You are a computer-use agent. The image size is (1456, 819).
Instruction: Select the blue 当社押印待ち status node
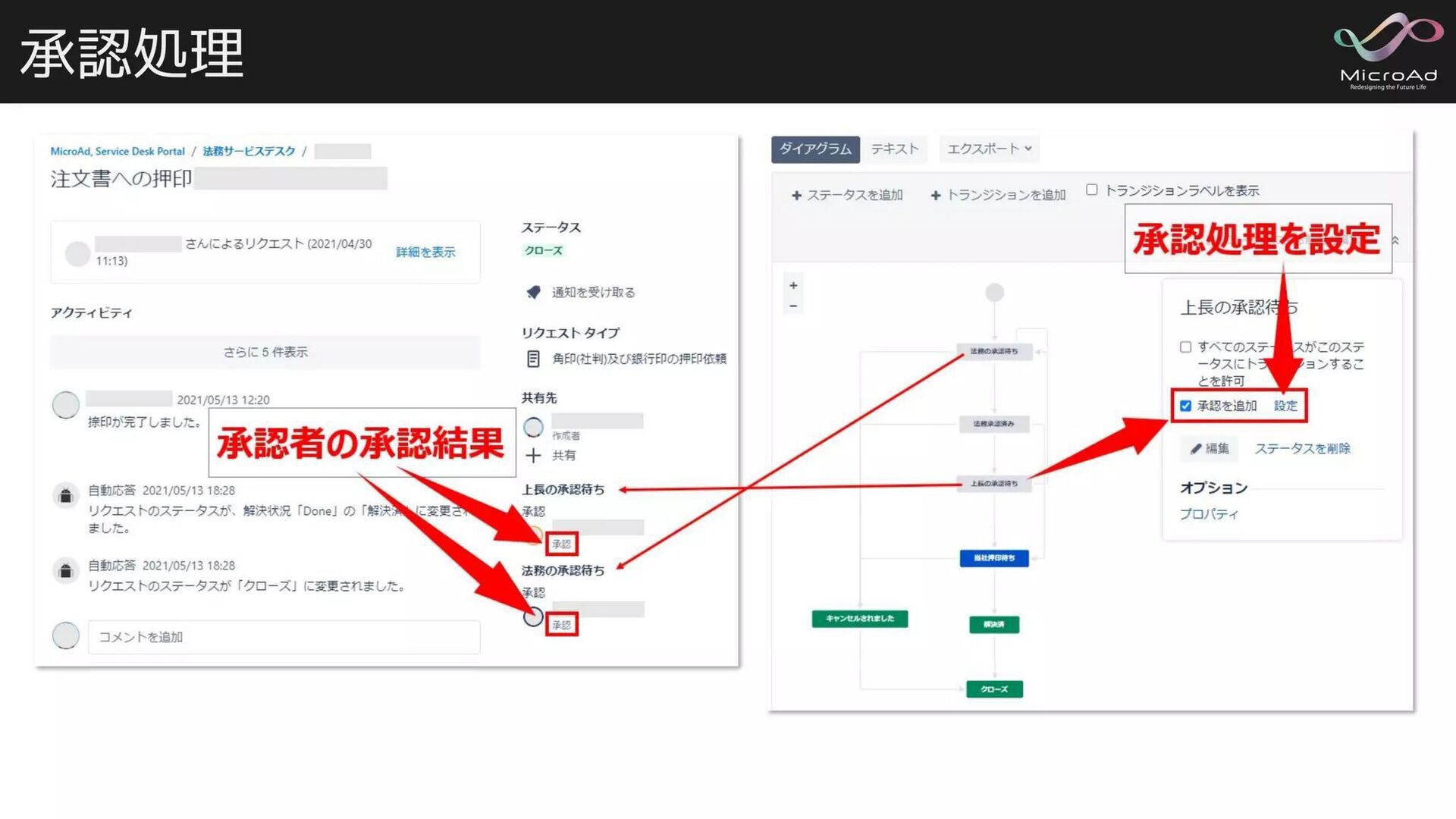click(993, 558)
